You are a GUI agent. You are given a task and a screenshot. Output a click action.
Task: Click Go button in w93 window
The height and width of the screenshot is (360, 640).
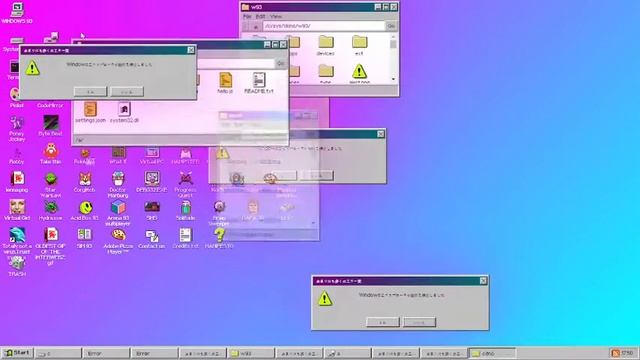(x=391, y=26)
